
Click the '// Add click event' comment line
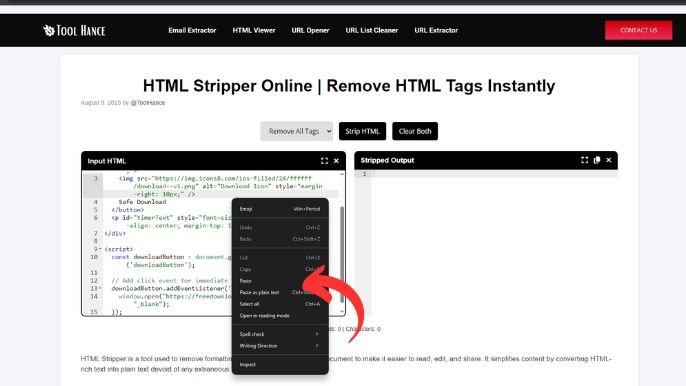170,281
